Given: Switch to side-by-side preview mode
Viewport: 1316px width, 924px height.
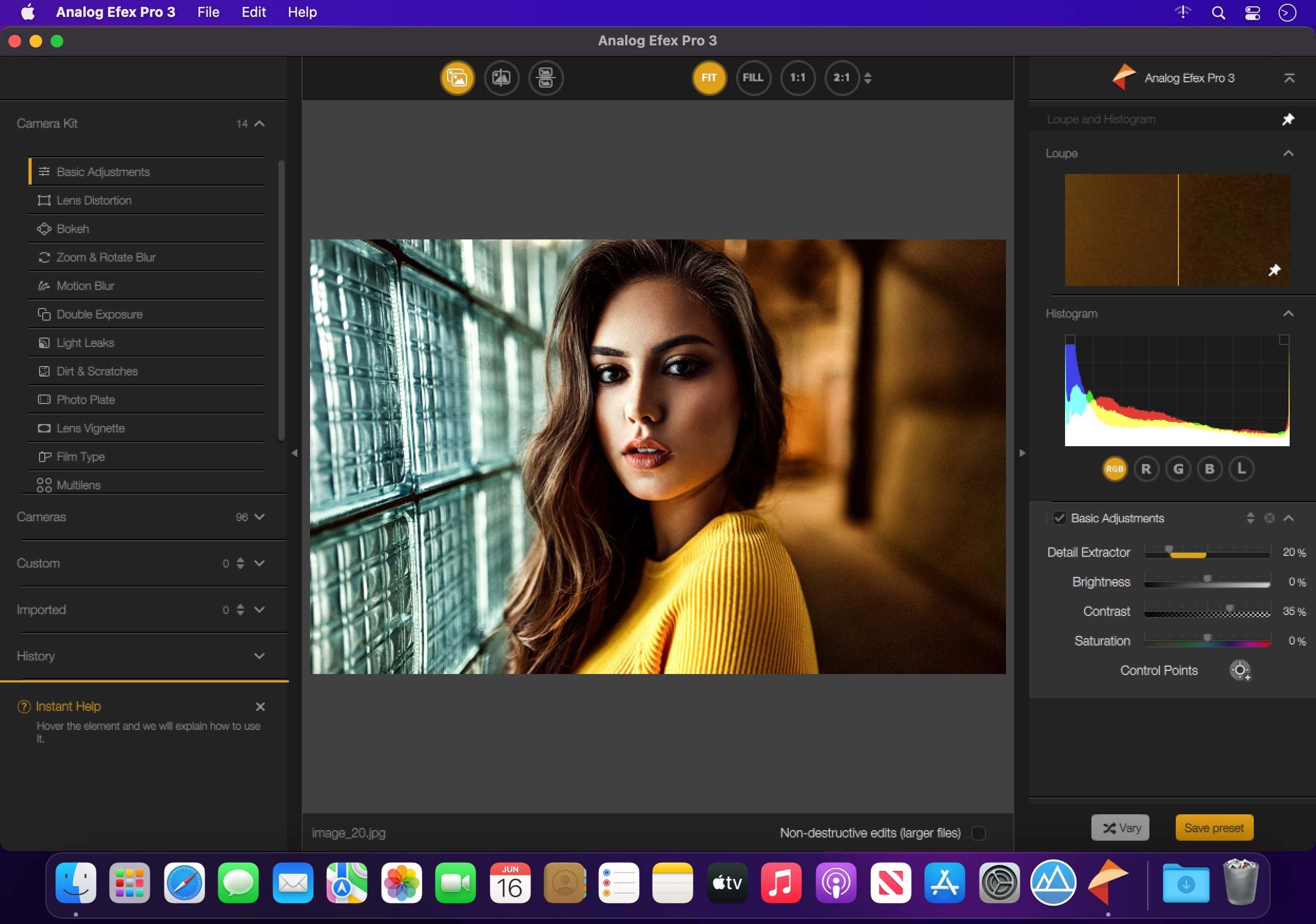Looking at the screenshot, I should coord(545,78).
